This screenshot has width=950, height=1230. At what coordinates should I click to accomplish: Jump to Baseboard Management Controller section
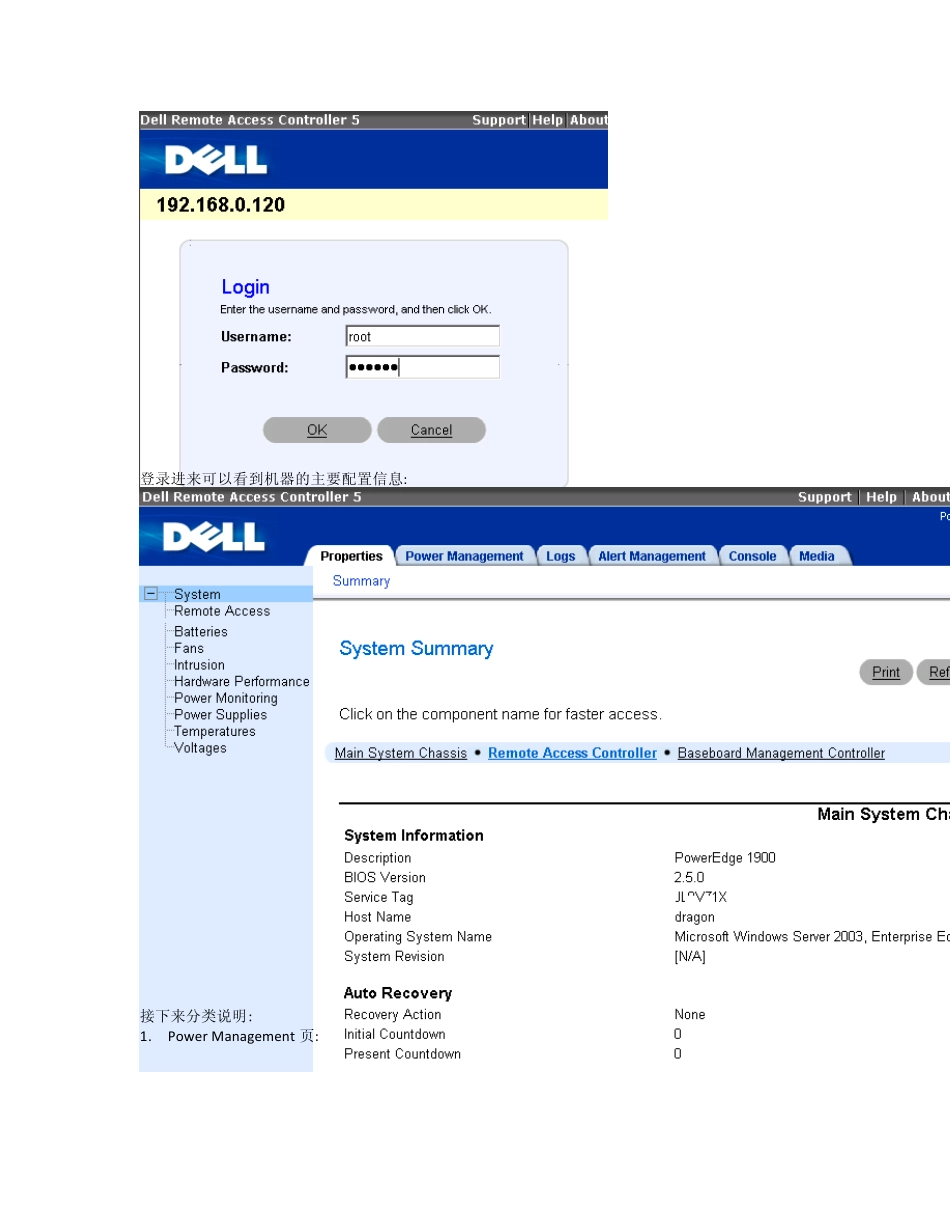[781, 753]
